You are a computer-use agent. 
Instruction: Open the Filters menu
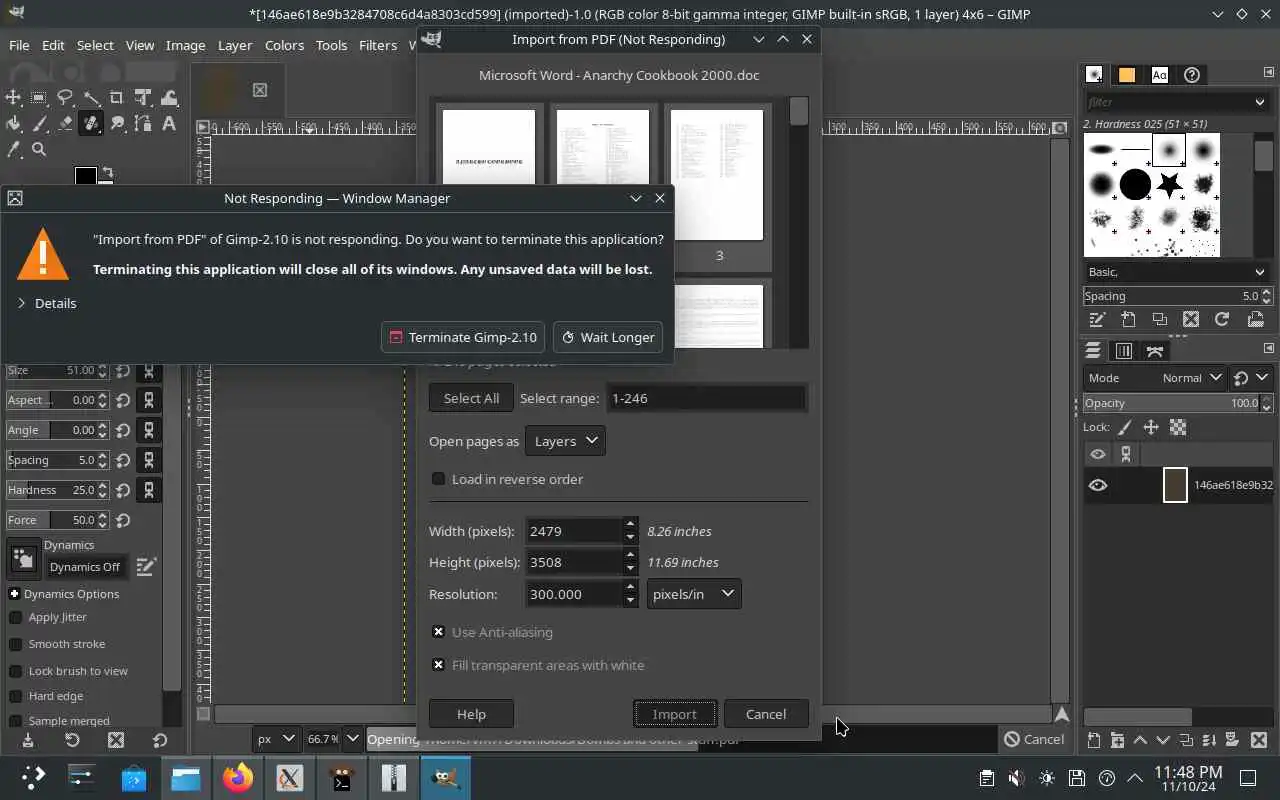[x=378, y=45]
